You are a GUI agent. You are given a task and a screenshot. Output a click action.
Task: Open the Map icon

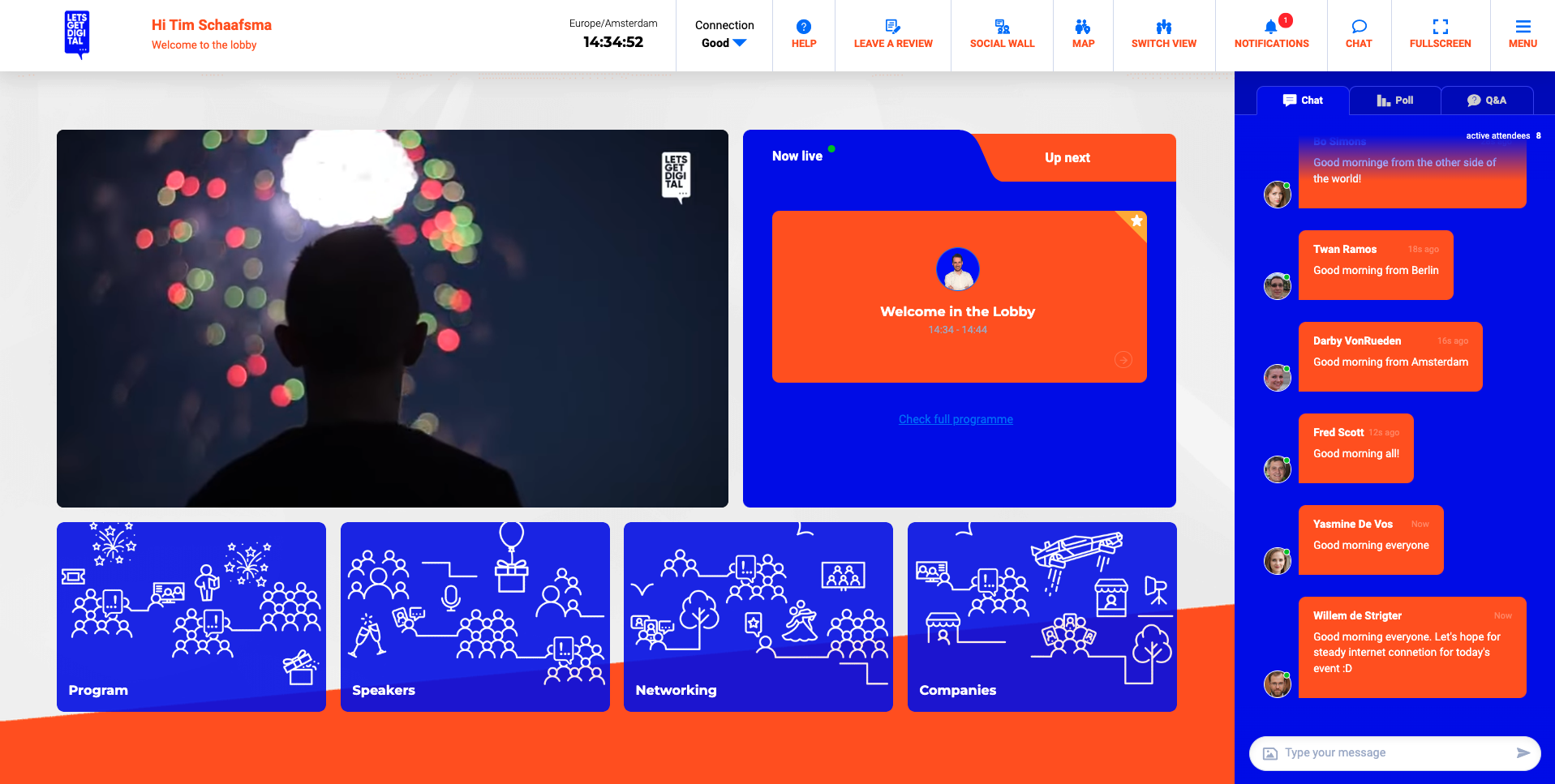[1083, 27]
